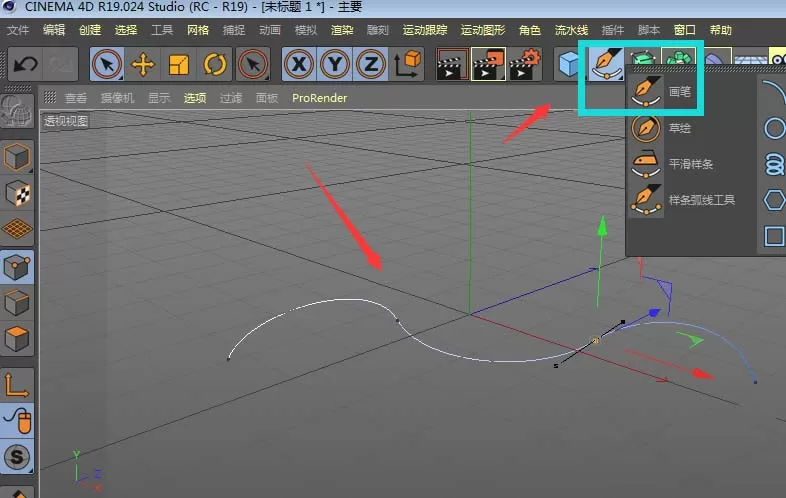The image size is (786, 498).
Task: Open the 脚本 menu
Action: 649,30
